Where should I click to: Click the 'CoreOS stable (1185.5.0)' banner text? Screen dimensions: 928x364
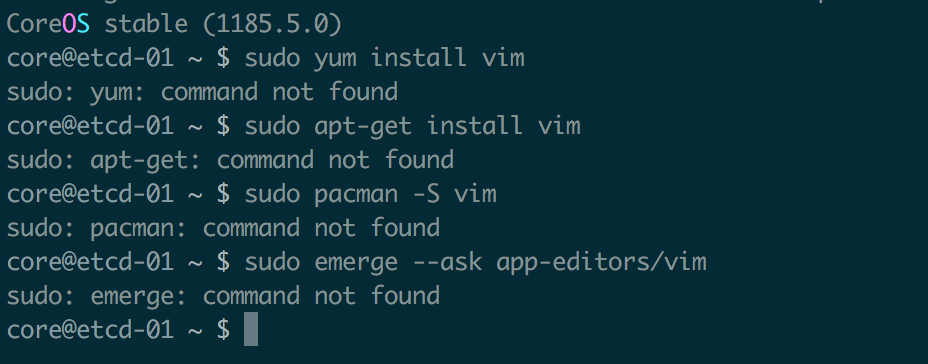click(x=175, y=24)
